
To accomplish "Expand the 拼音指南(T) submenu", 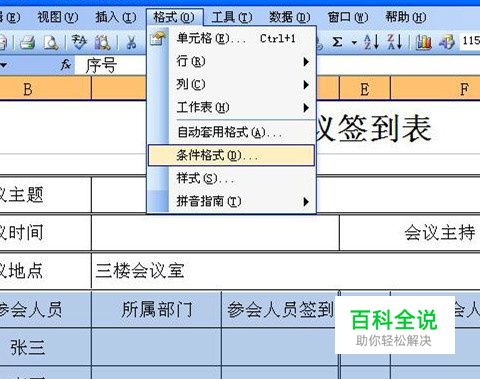I will (231, 201).
